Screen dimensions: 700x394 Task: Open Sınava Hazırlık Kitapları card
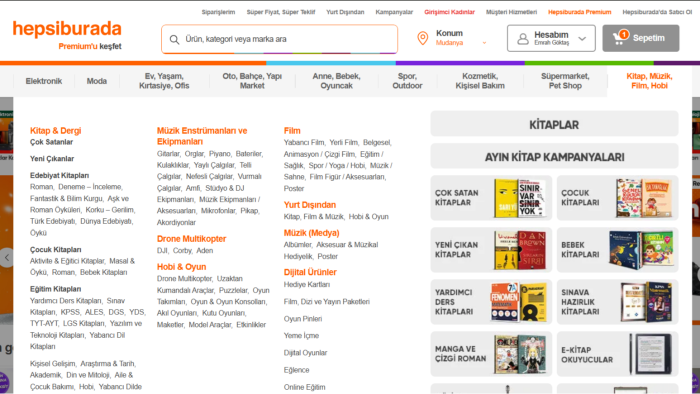coord(617,302)
